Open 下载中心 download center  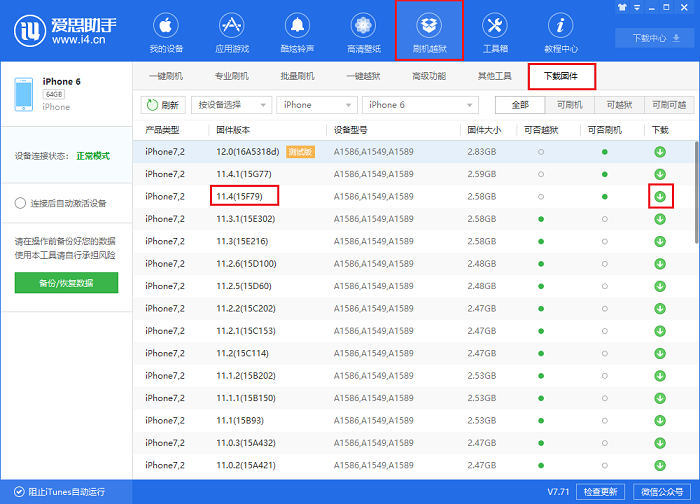point(656,38)
